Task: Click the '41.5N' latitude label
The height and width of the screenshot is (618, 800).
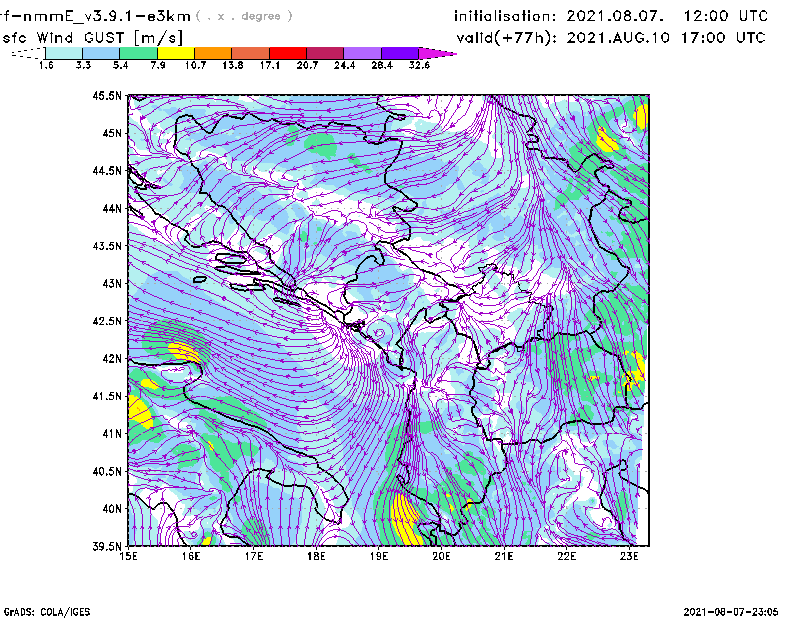Action: tap(107, 396)
